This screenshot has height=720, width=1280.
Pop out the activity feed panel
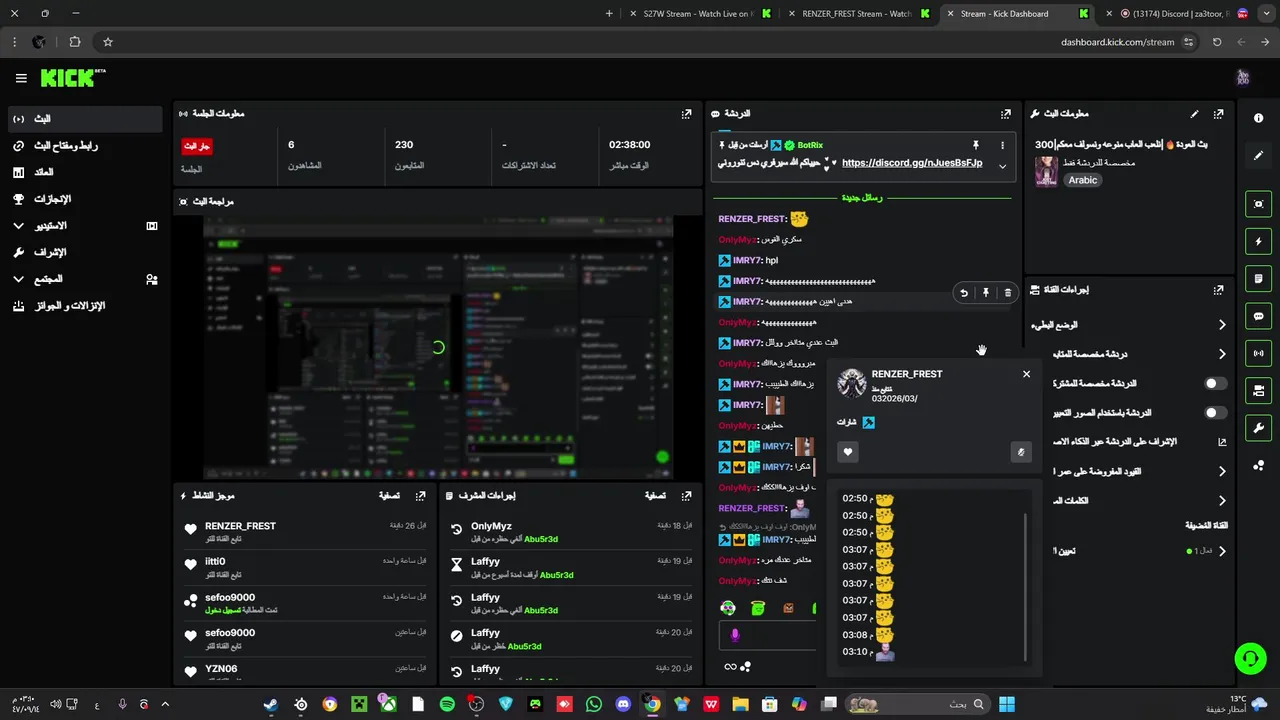coord(420,496)
